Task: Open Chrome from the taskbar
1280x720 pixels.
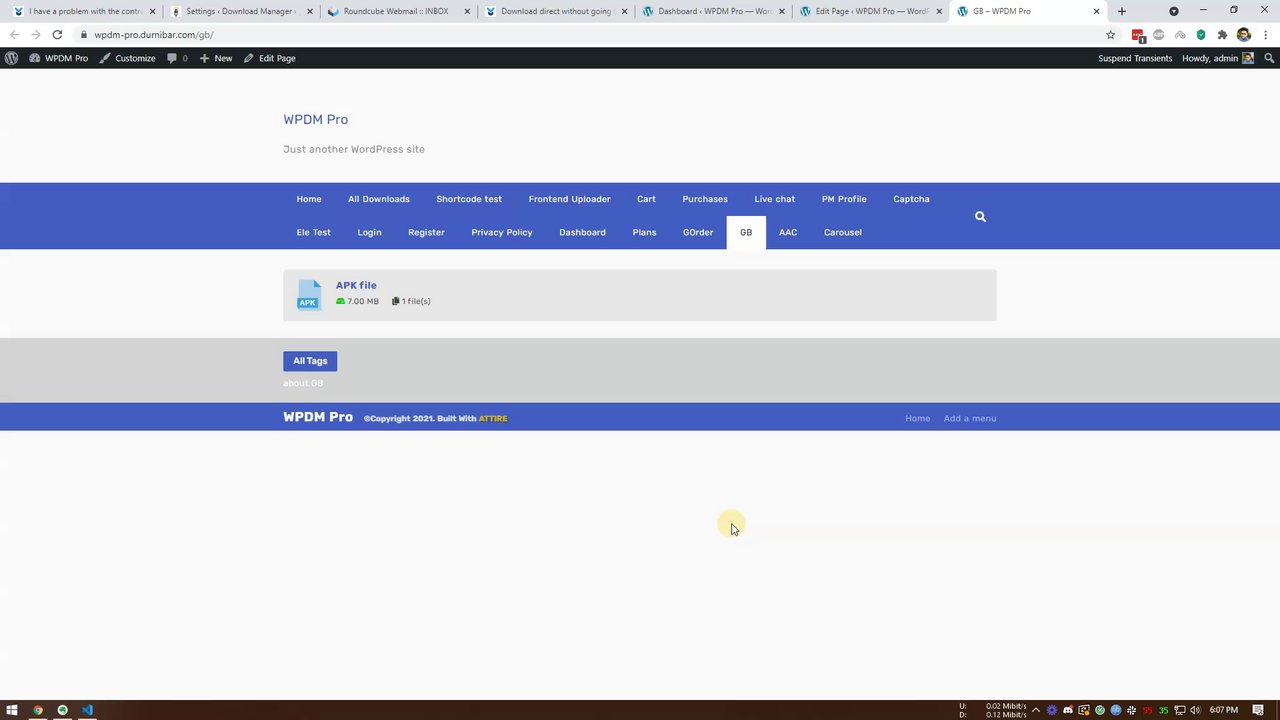Action: pyautogui.click(x=37, y=710)
